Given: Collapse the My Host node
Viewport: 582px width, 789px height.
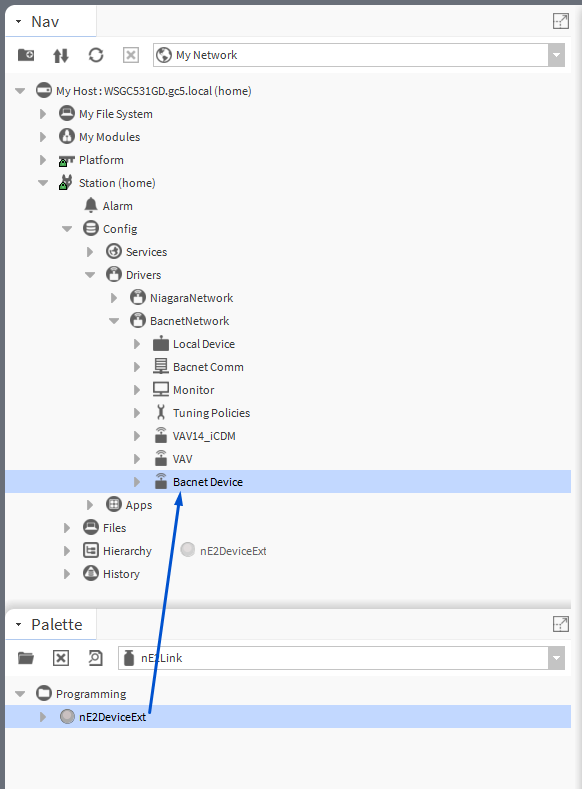Looking at the screenshot, I should click(20, 91).
